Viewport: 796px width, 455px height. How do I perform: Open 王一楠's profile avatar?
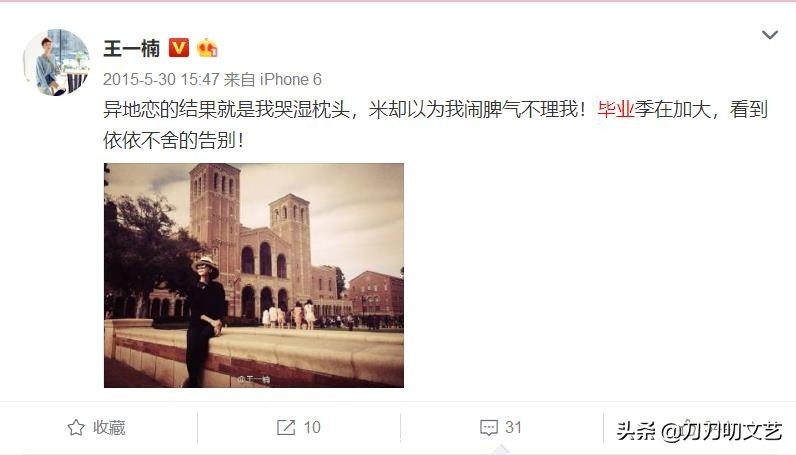pyautogui.click(x=56, y=62)
